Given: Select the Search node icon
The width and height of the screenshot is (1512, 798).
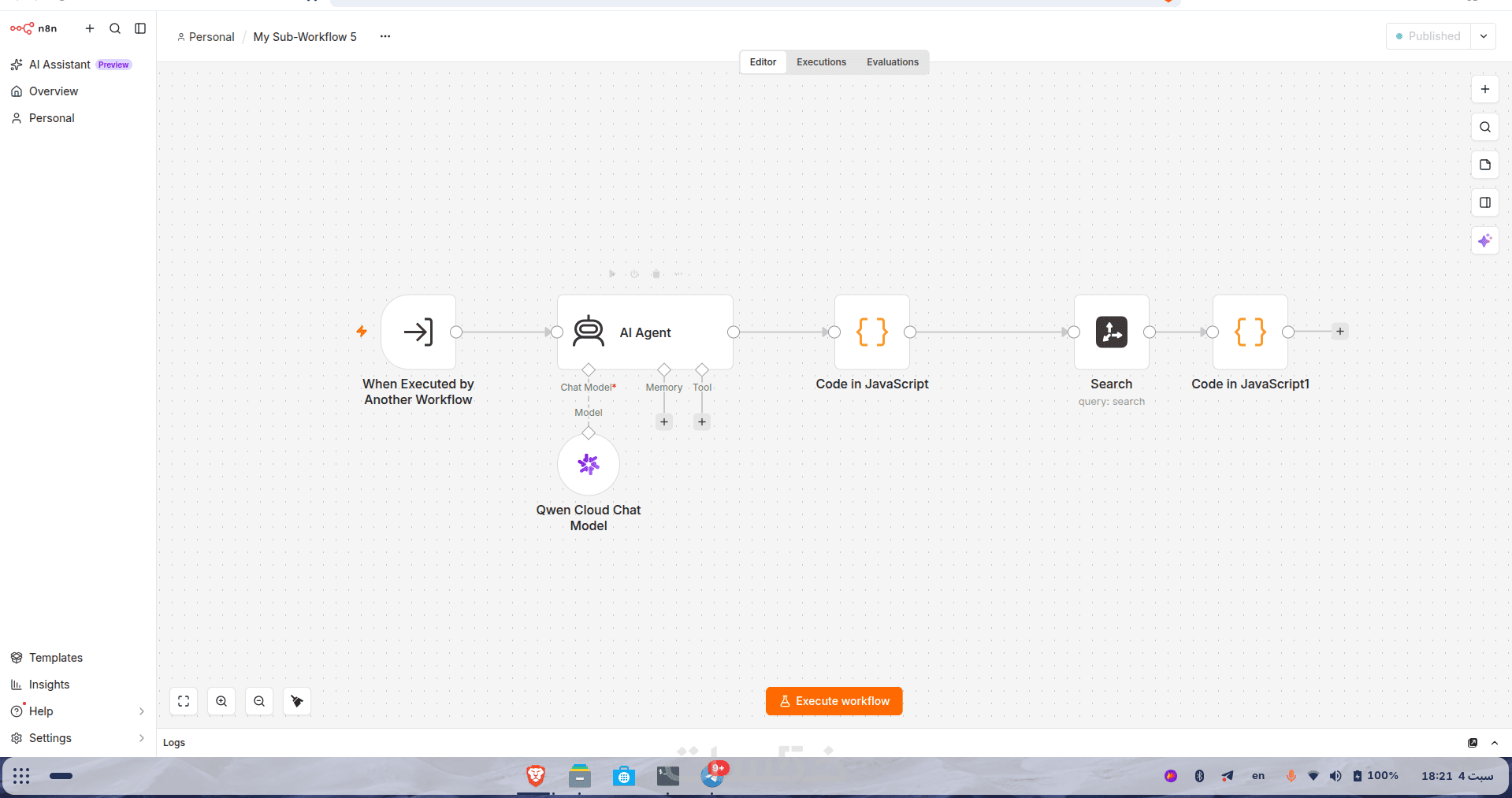Looking at the screenshot, I should coord(1112,332).
